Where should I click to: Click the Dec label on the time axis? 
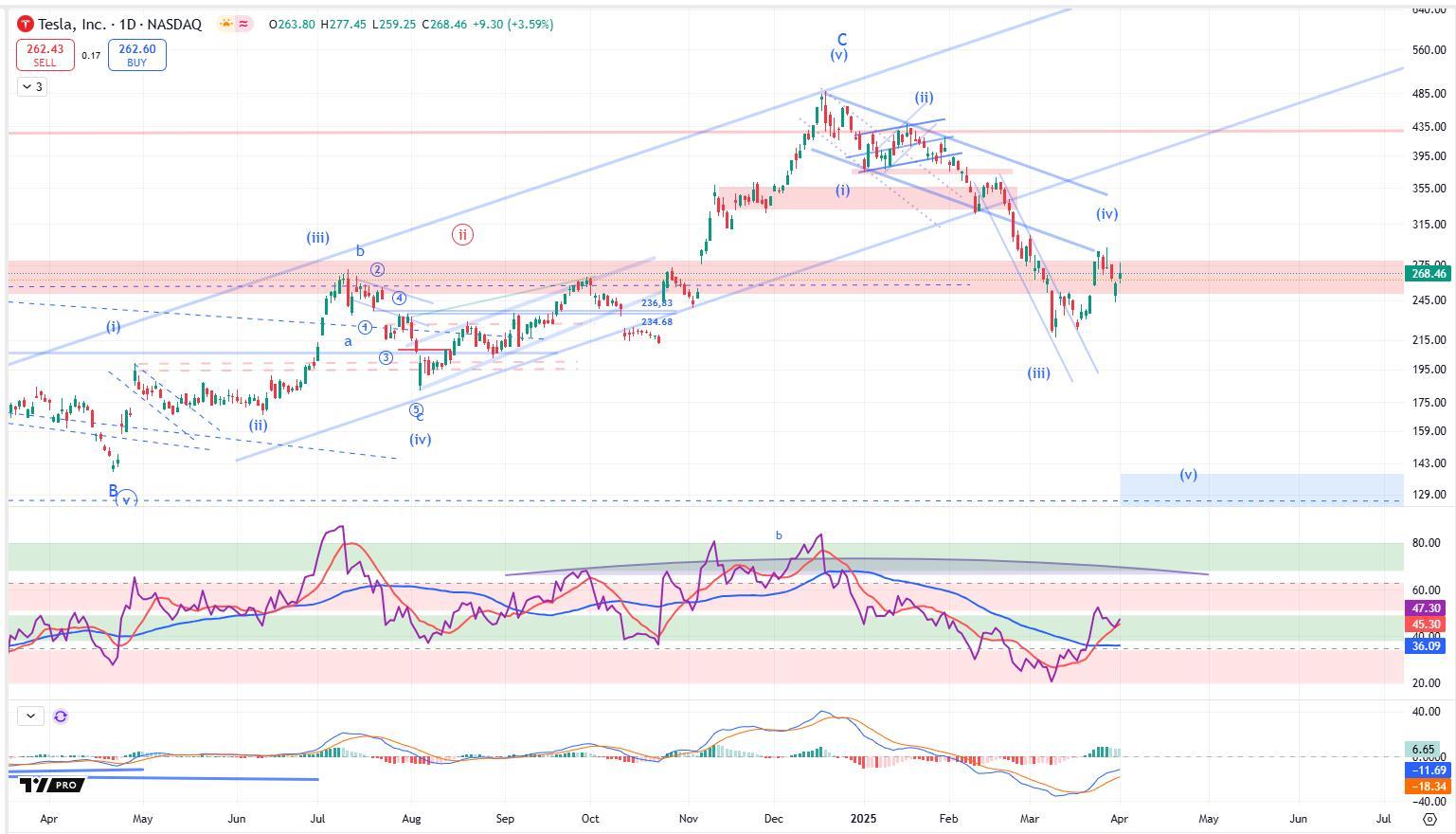click(774, 819)
